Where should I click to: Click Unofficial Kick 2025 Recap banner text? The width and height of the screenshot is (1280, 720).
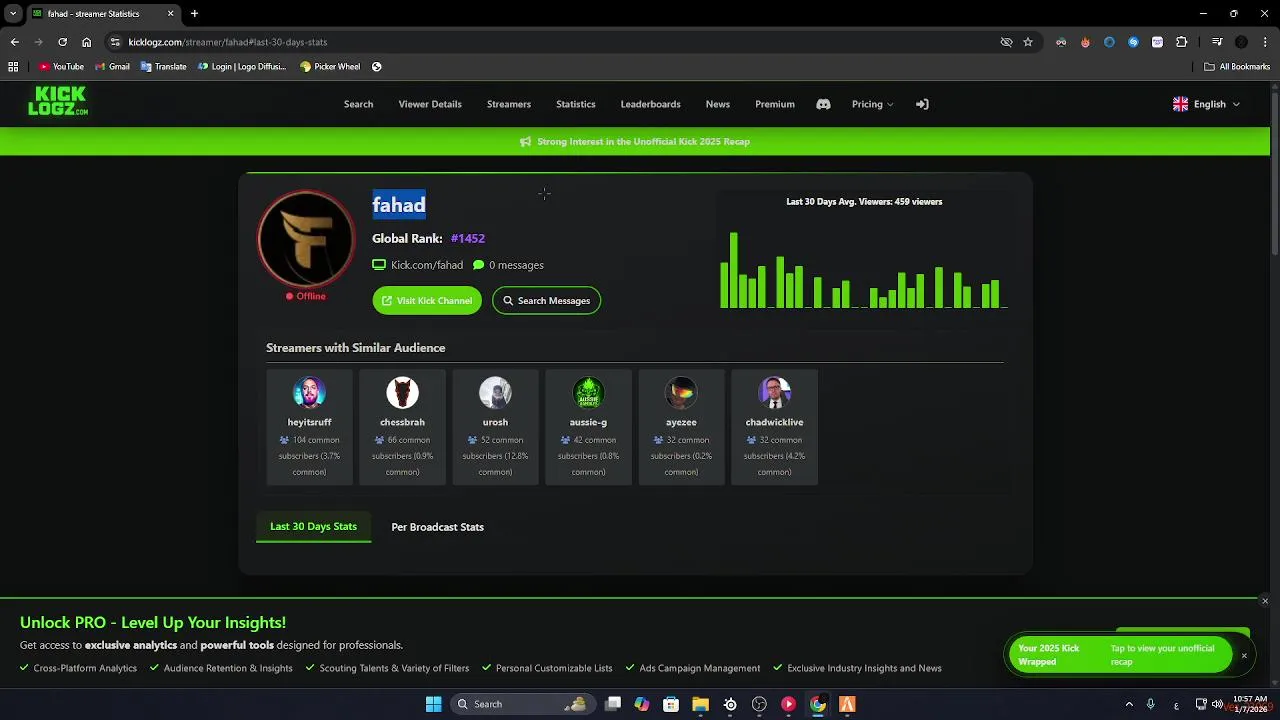click(643, 142)
